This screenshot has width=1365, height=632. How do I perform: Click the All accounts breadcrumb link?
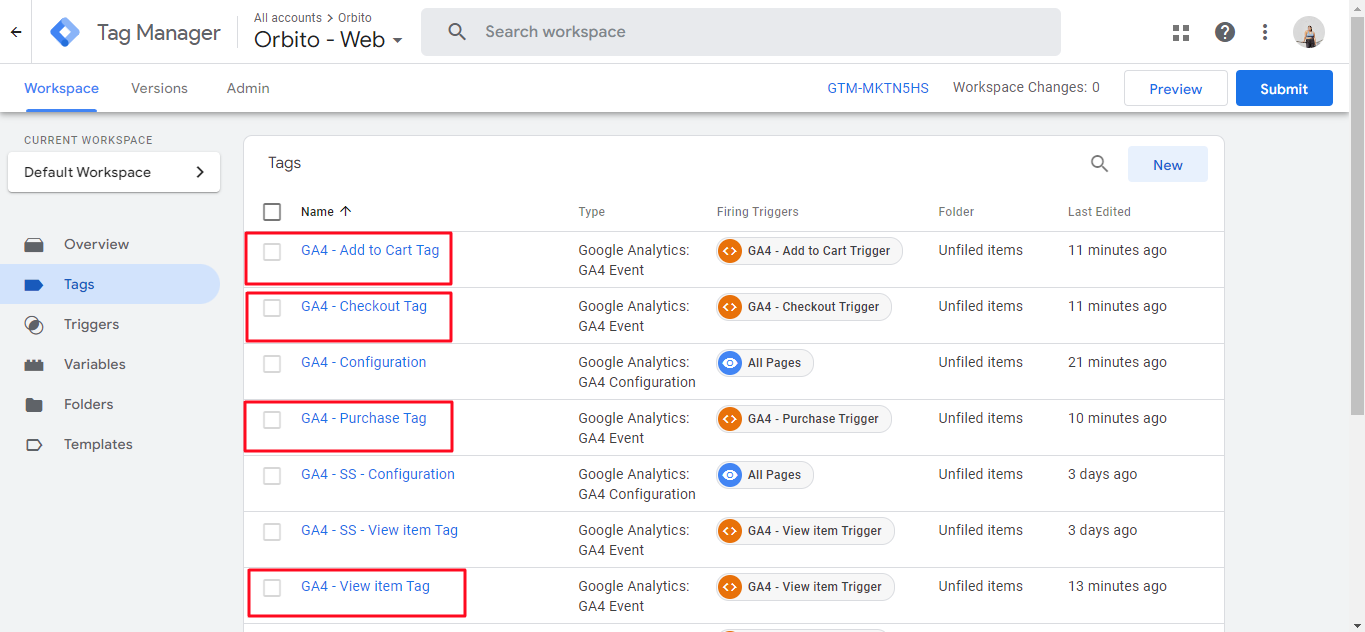pos(288,18)
